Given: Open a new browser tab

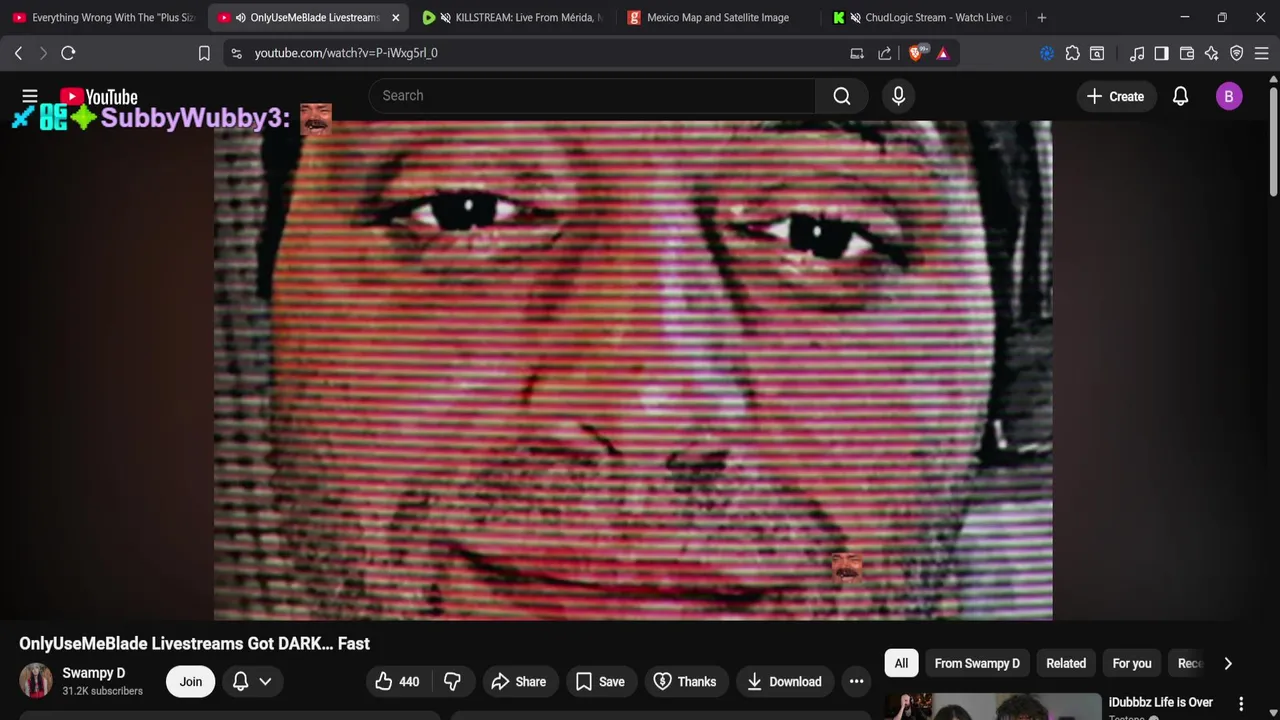Looking at the screenshot, I should pos(1042,17).
